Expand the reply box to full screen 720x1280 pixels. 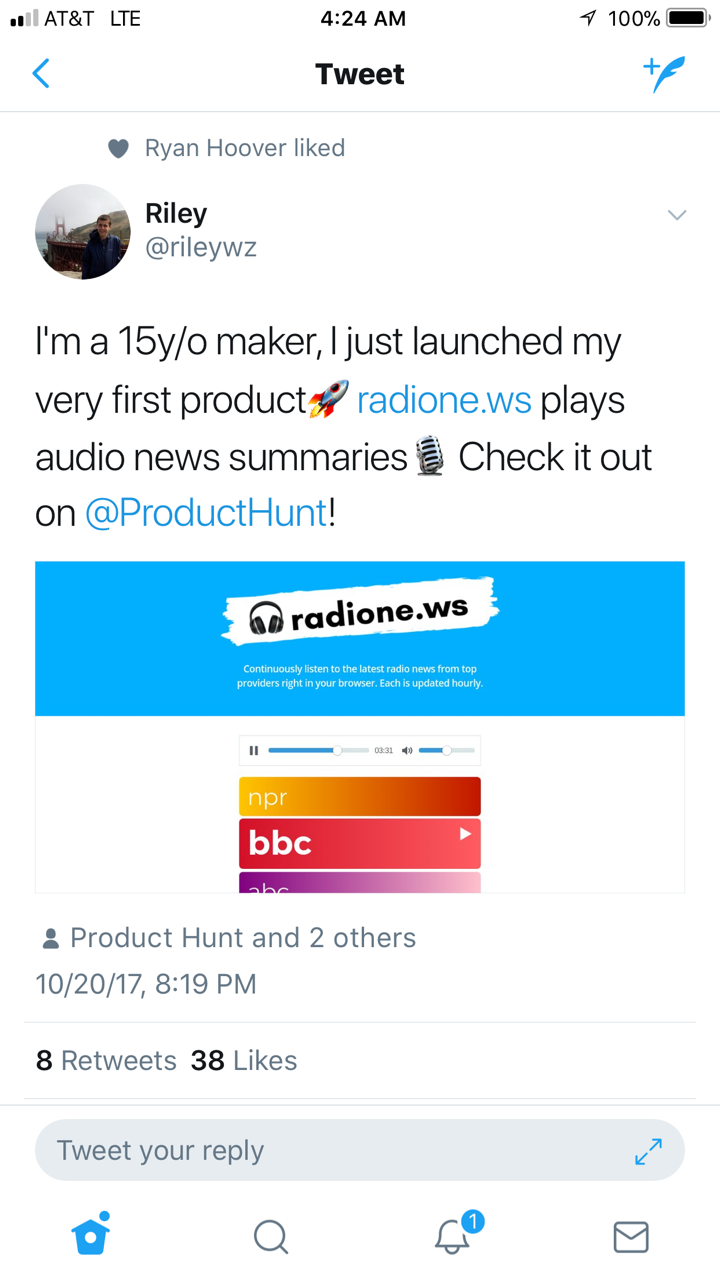click(649, 1151)
